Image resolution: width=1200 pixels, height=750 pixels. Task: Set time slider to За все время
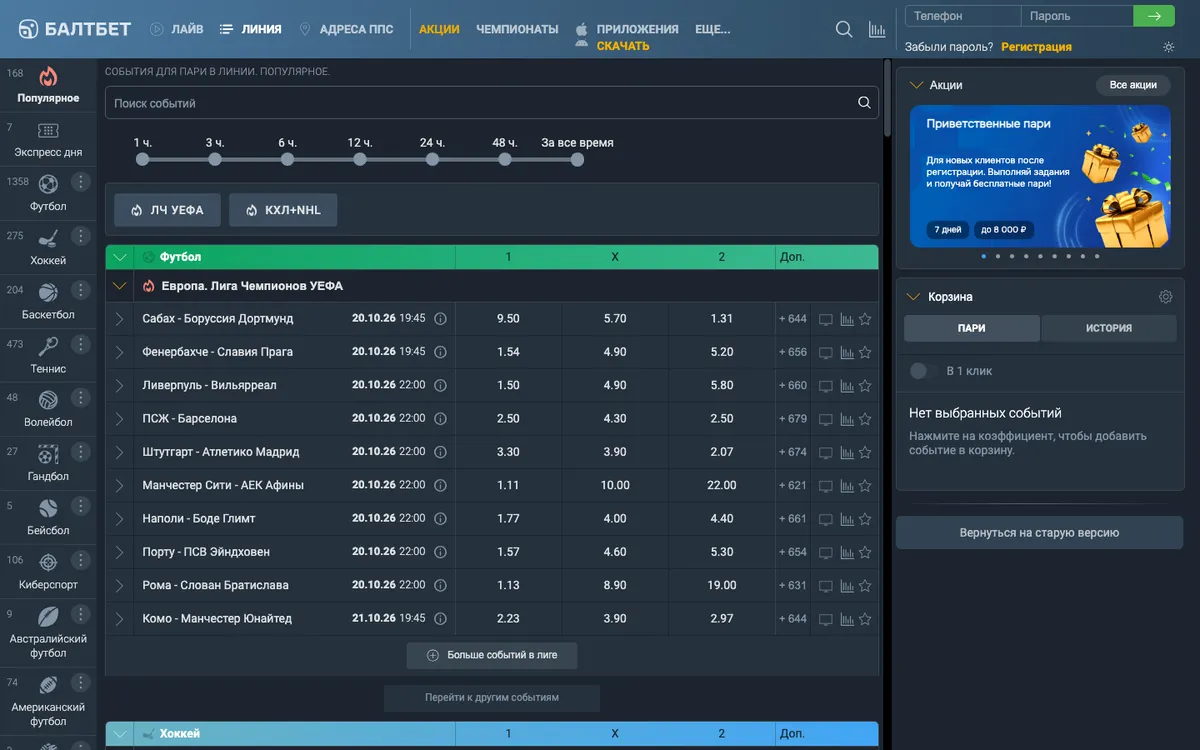pos(577,159)
